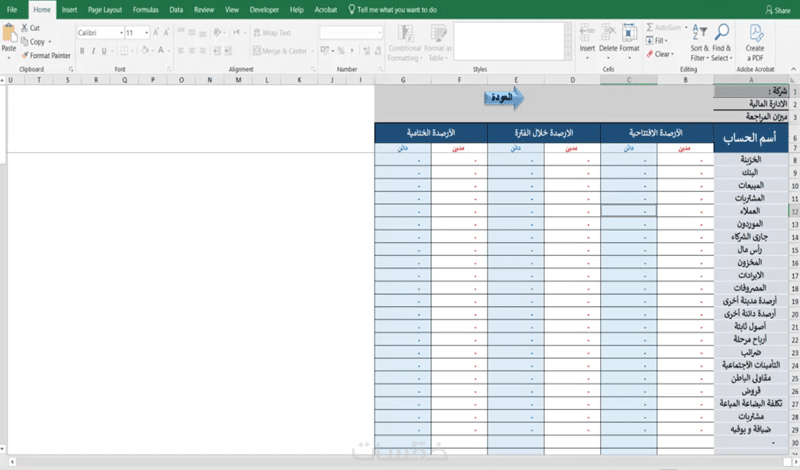Click Merge & Center
800x470 pixels.
click(280, 51)
